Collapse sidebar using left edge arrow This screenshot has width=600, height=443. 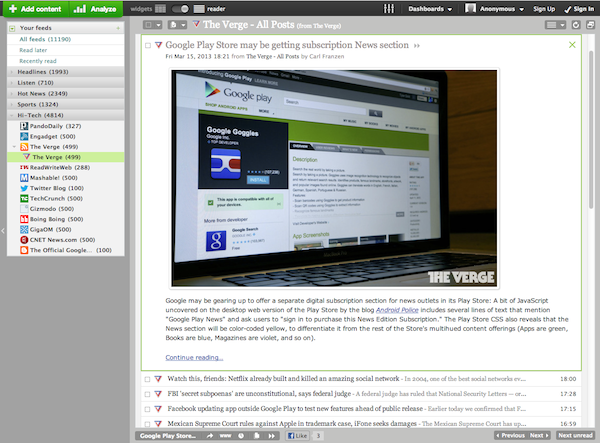3,231
